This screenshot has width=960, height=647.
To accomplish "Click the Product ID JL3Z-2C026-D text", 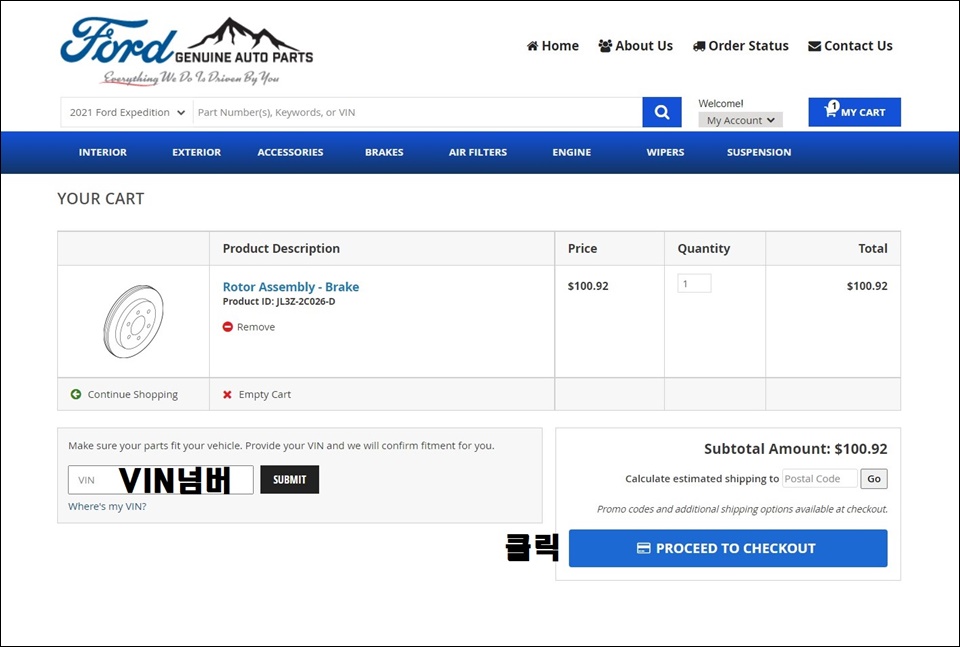I will [279, 301].
